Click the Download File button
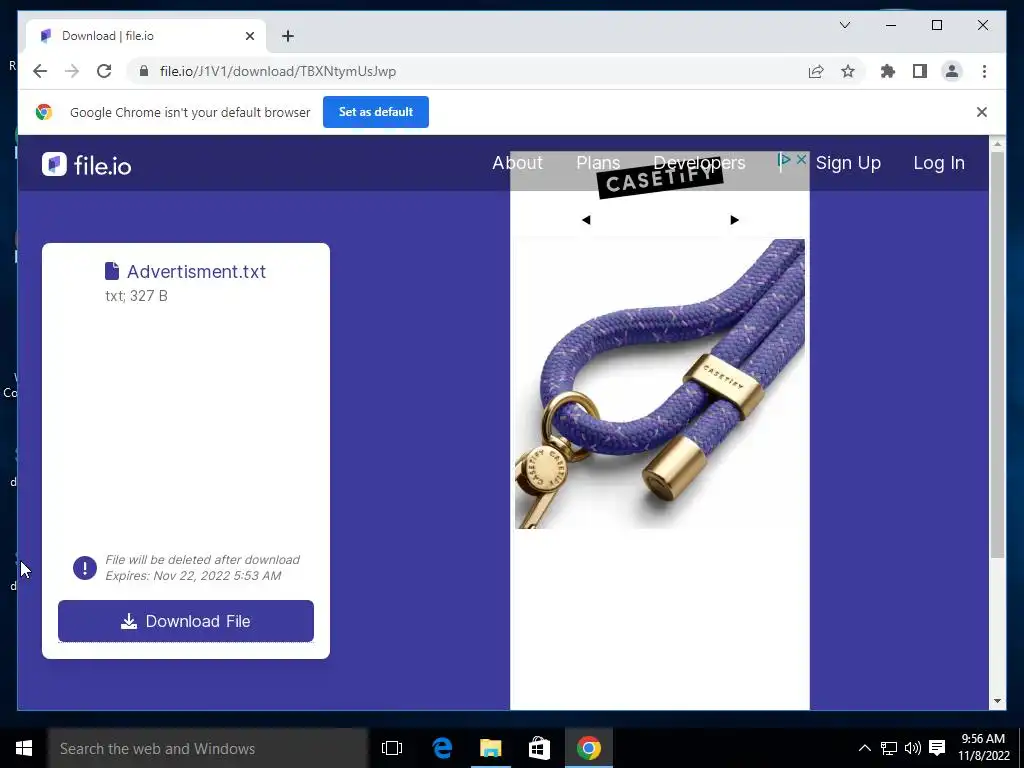 point(185,621)
